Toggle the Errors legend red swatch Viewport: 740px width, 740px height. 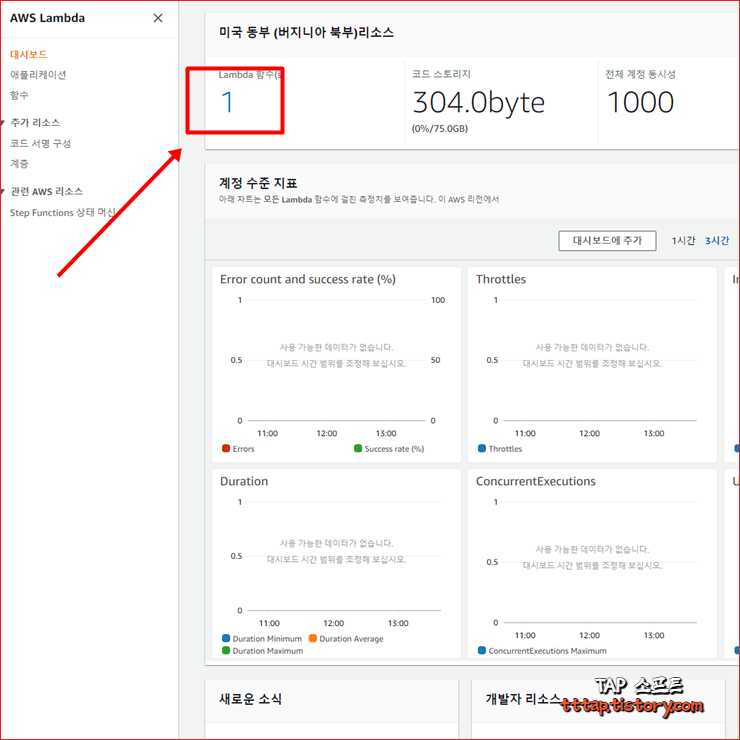226,448
